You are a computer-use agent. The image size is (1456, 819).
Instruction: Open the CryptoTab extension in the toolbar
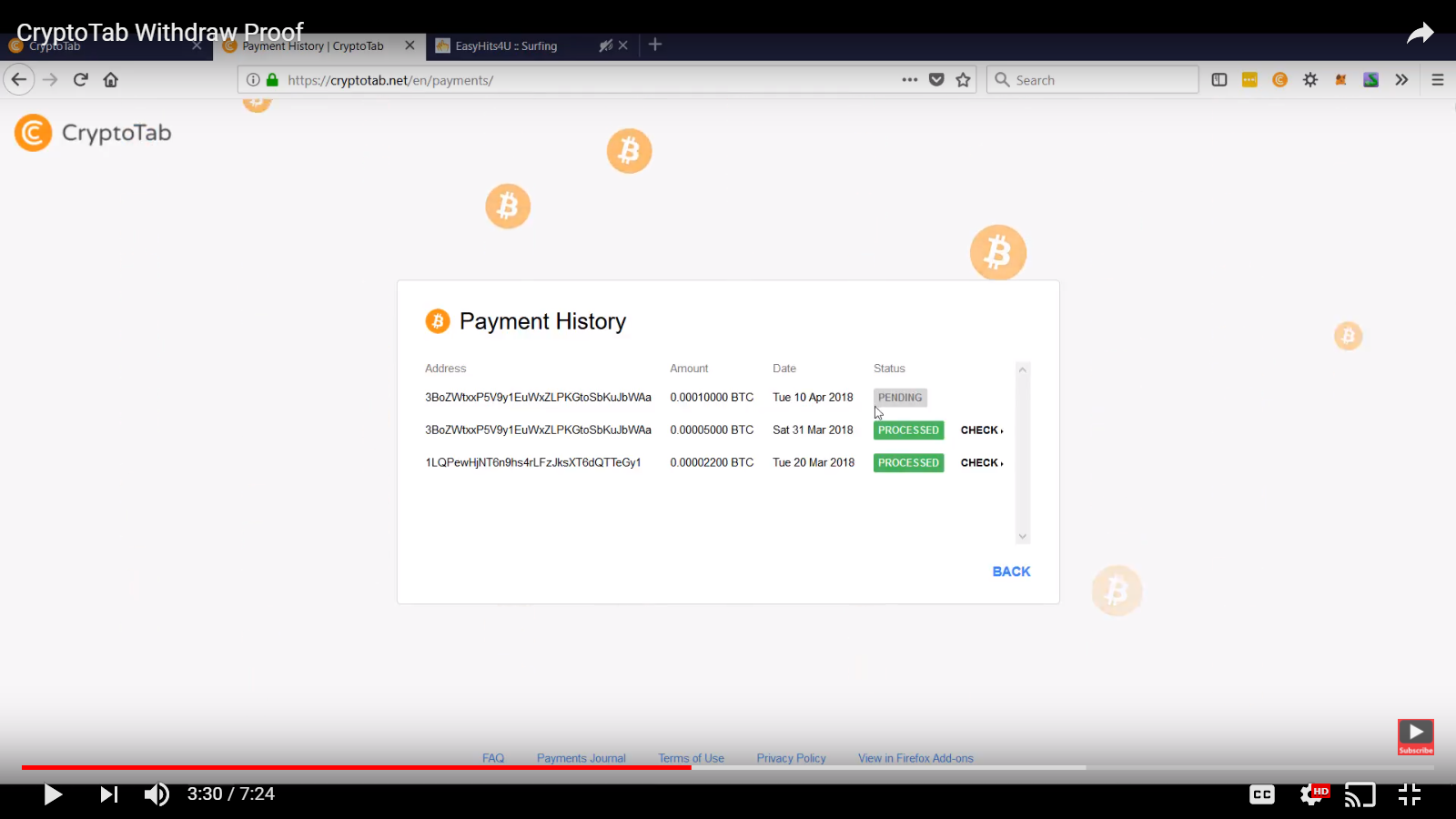click(x=1280, y=79)
